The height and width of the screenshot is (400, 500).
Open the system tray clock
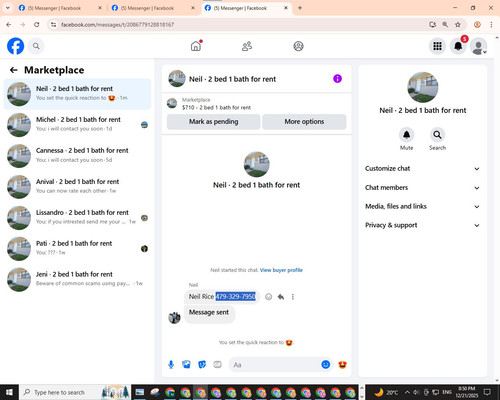466,392
